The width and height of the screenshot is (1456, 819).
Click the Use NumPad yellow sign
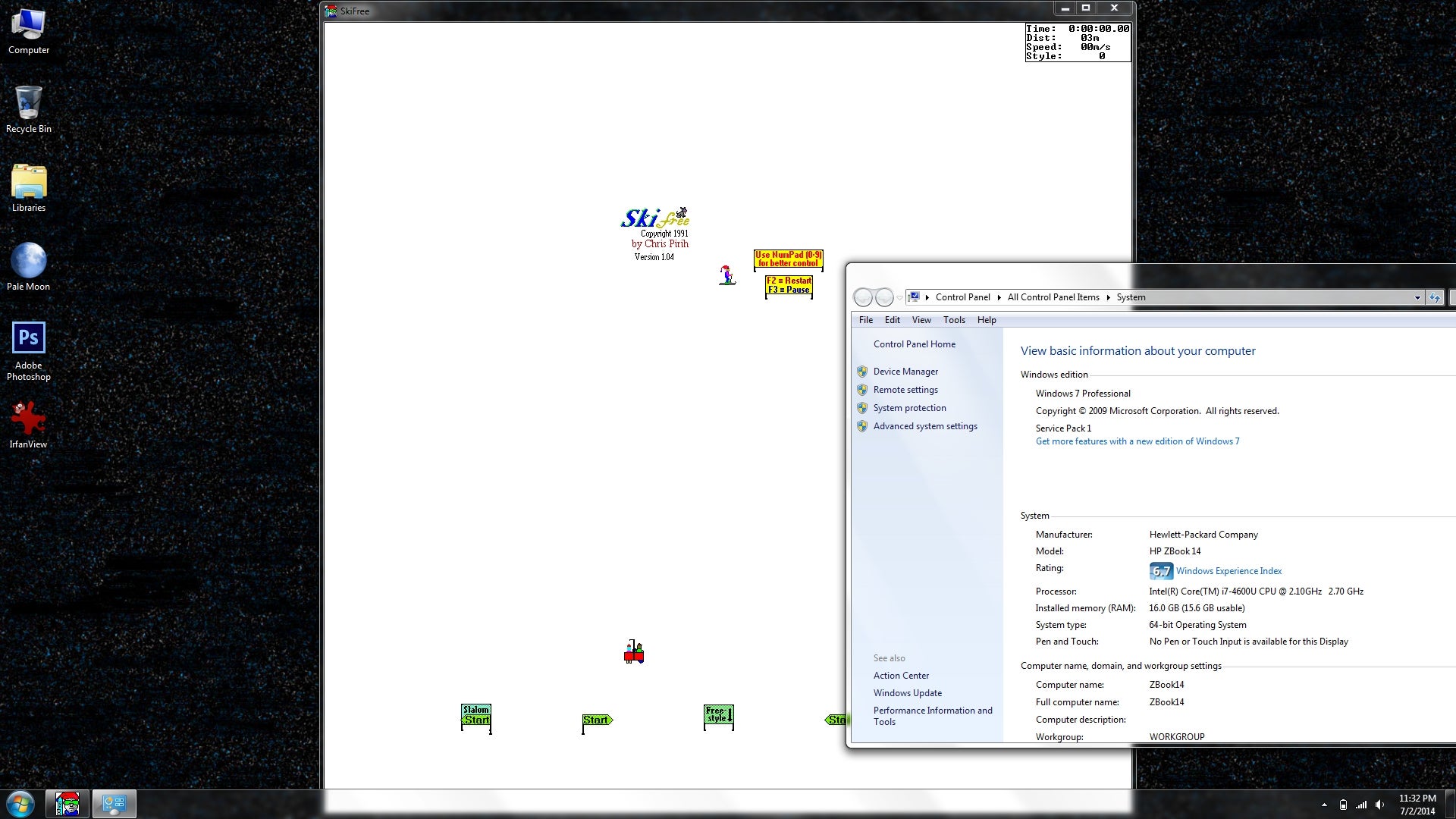coord(789,259)
